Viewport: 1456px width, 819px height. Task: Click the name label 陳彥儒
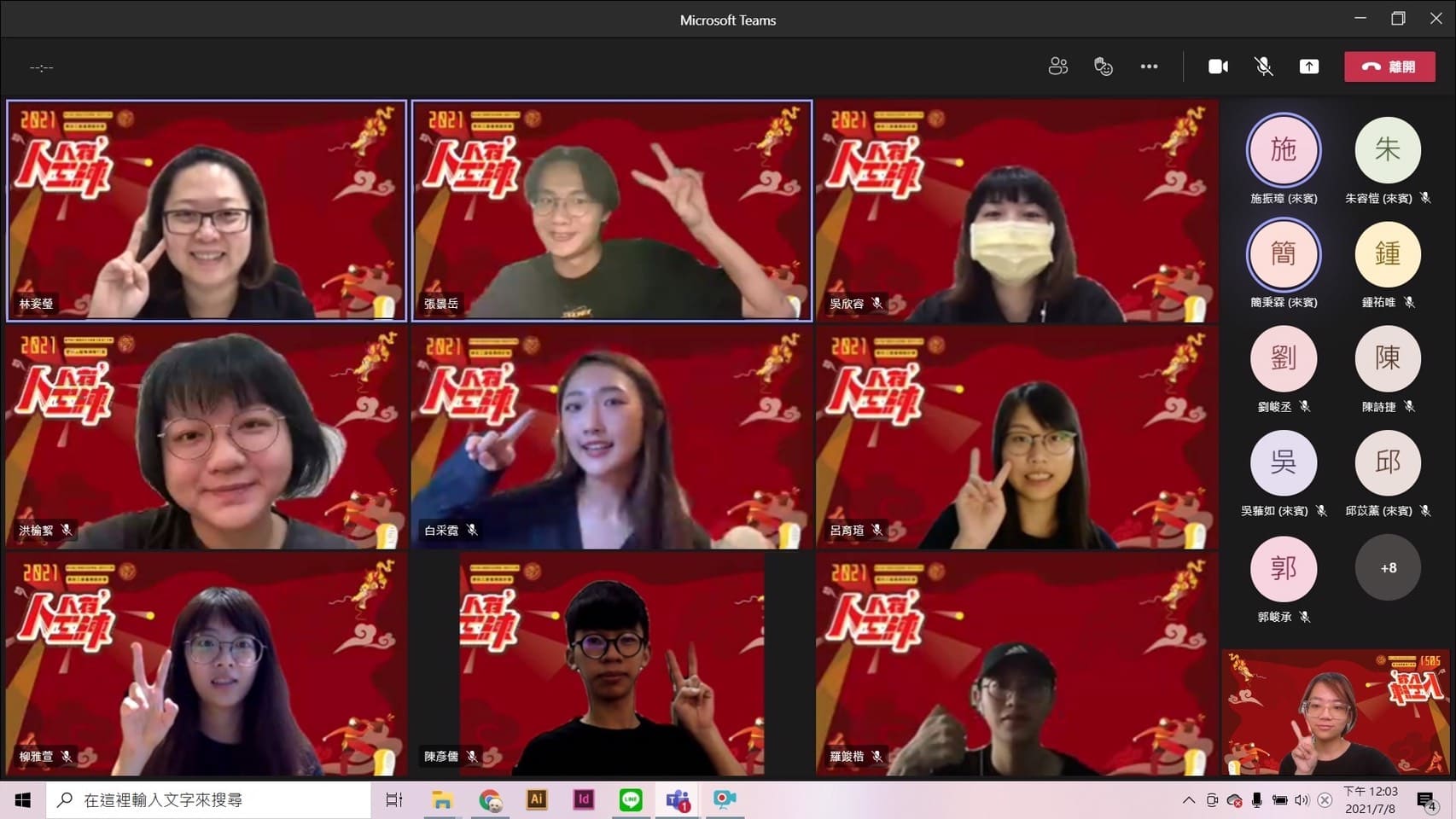[x=441, y=757]
